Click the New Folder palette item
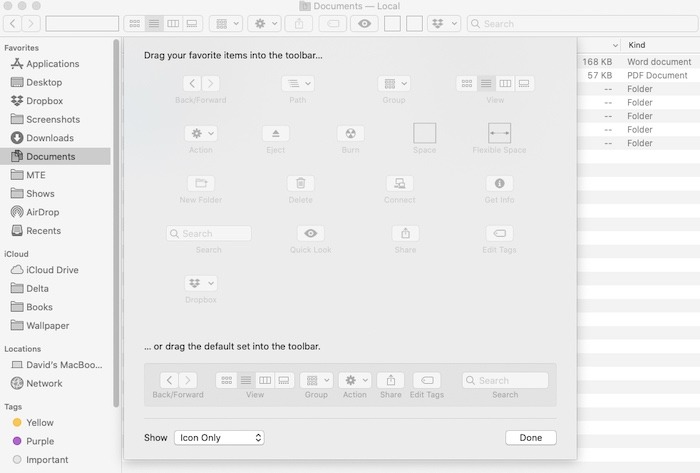700x473 pixels. [201, 183]
